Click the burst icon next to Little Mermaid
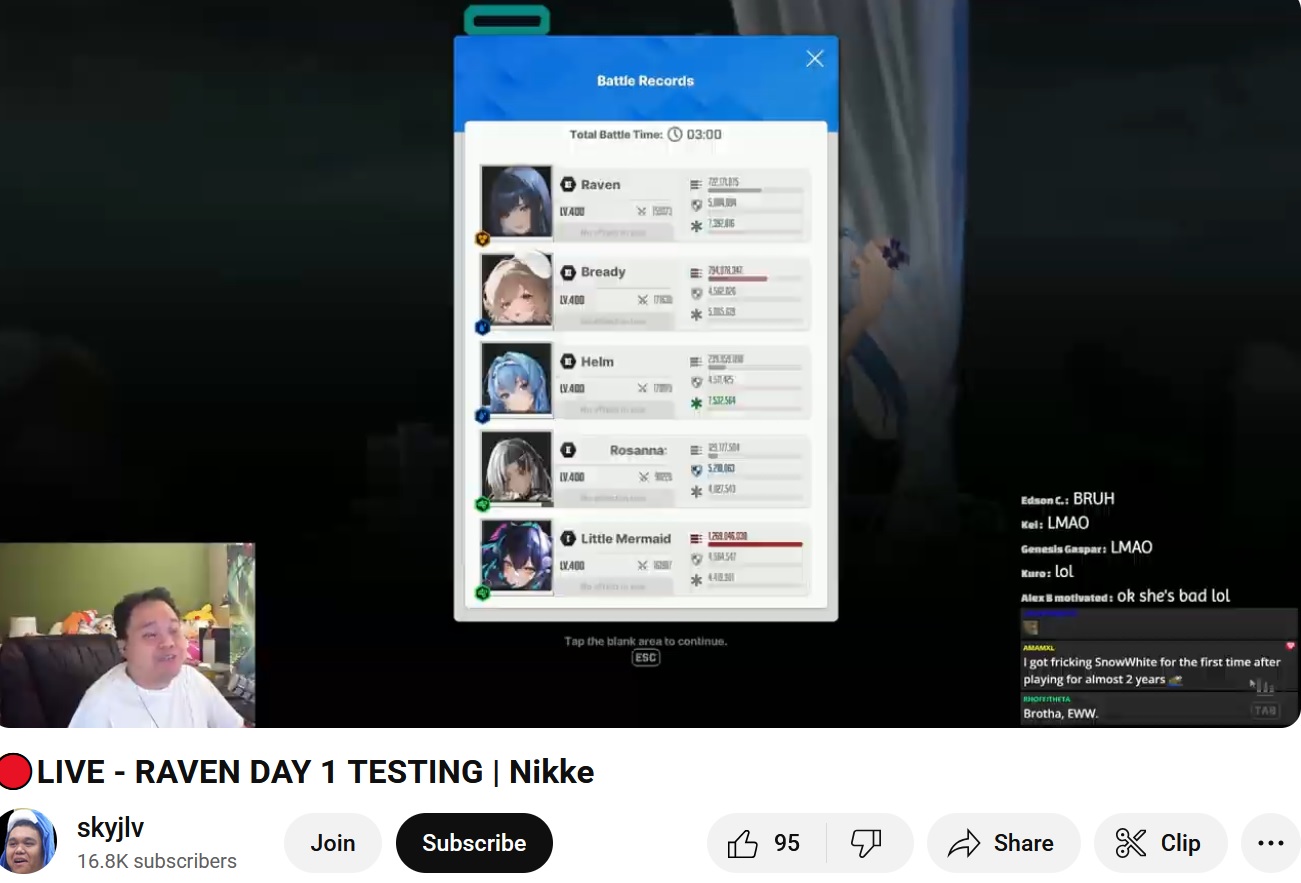Image resolution: width=1301 pixels, height=883 pixels. click(x=568, y=538)
